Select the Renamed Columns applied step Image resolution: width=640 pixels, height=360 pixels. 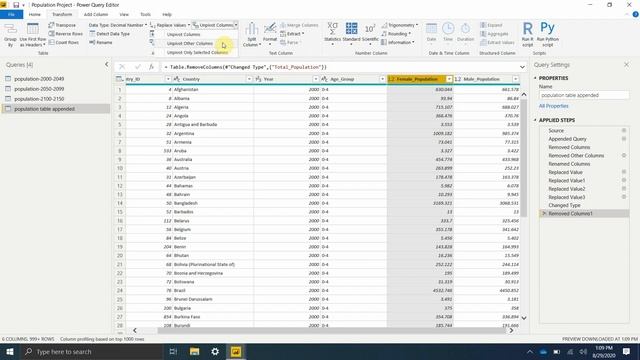coord(569,164)
